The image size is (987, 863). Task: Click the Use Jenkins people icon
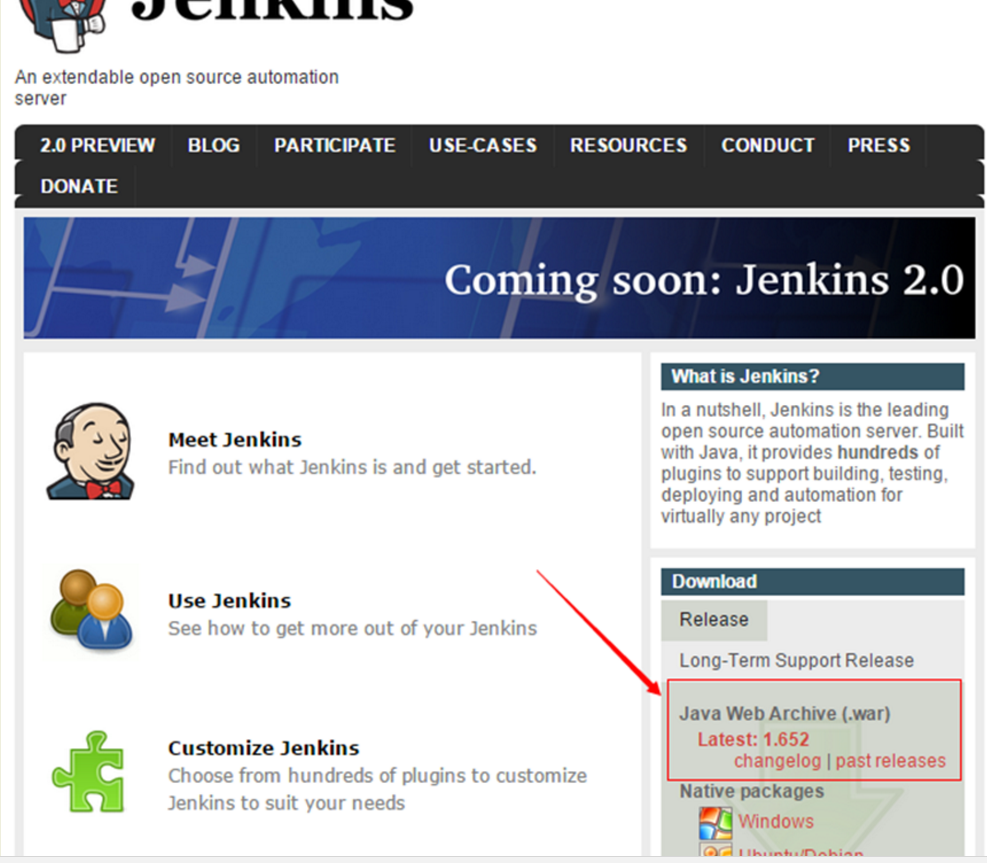pyautogui.click(x=91, y=610)
